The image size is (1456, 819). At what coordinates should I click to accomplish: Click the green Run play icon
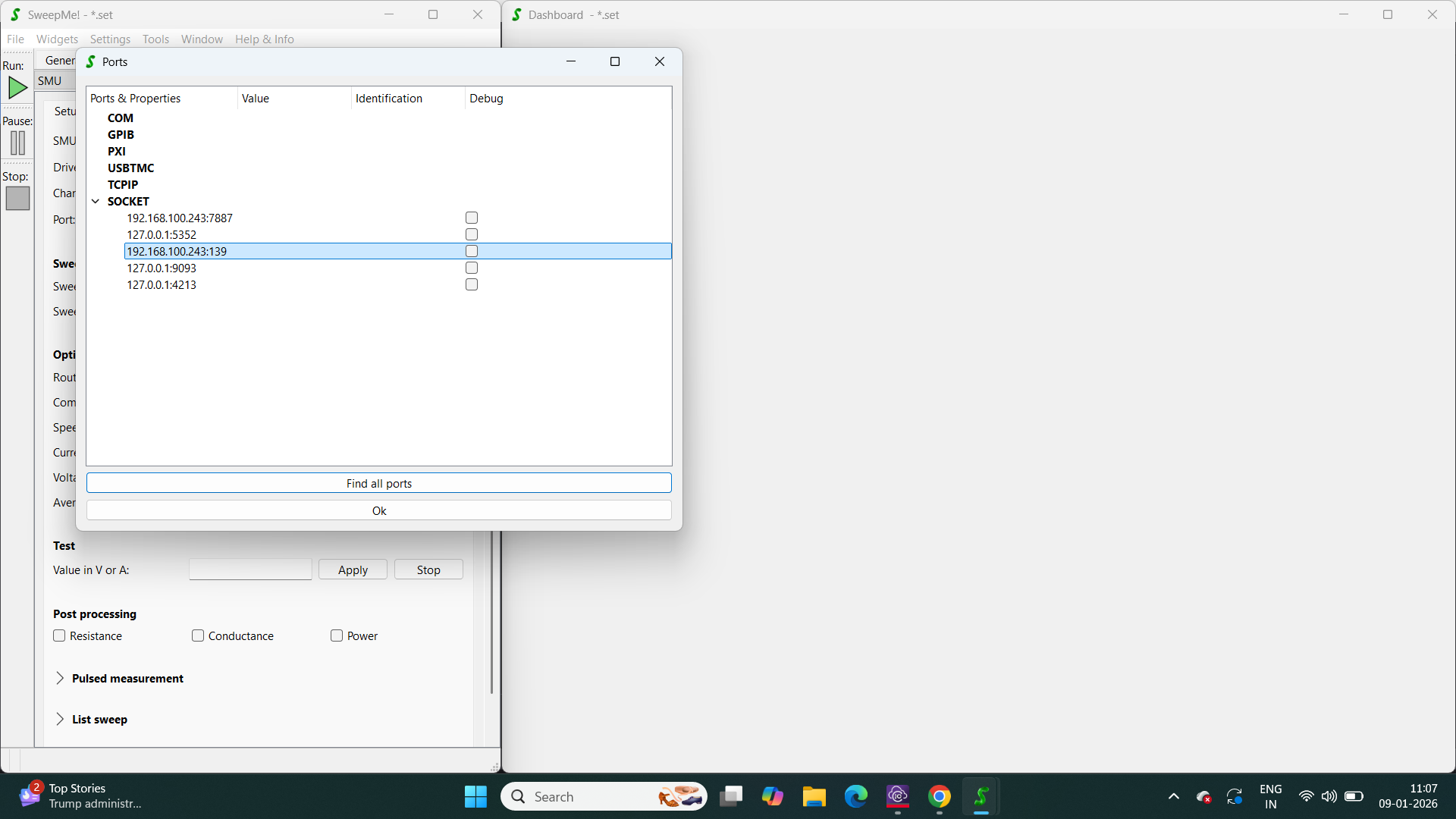coord(17,88)
